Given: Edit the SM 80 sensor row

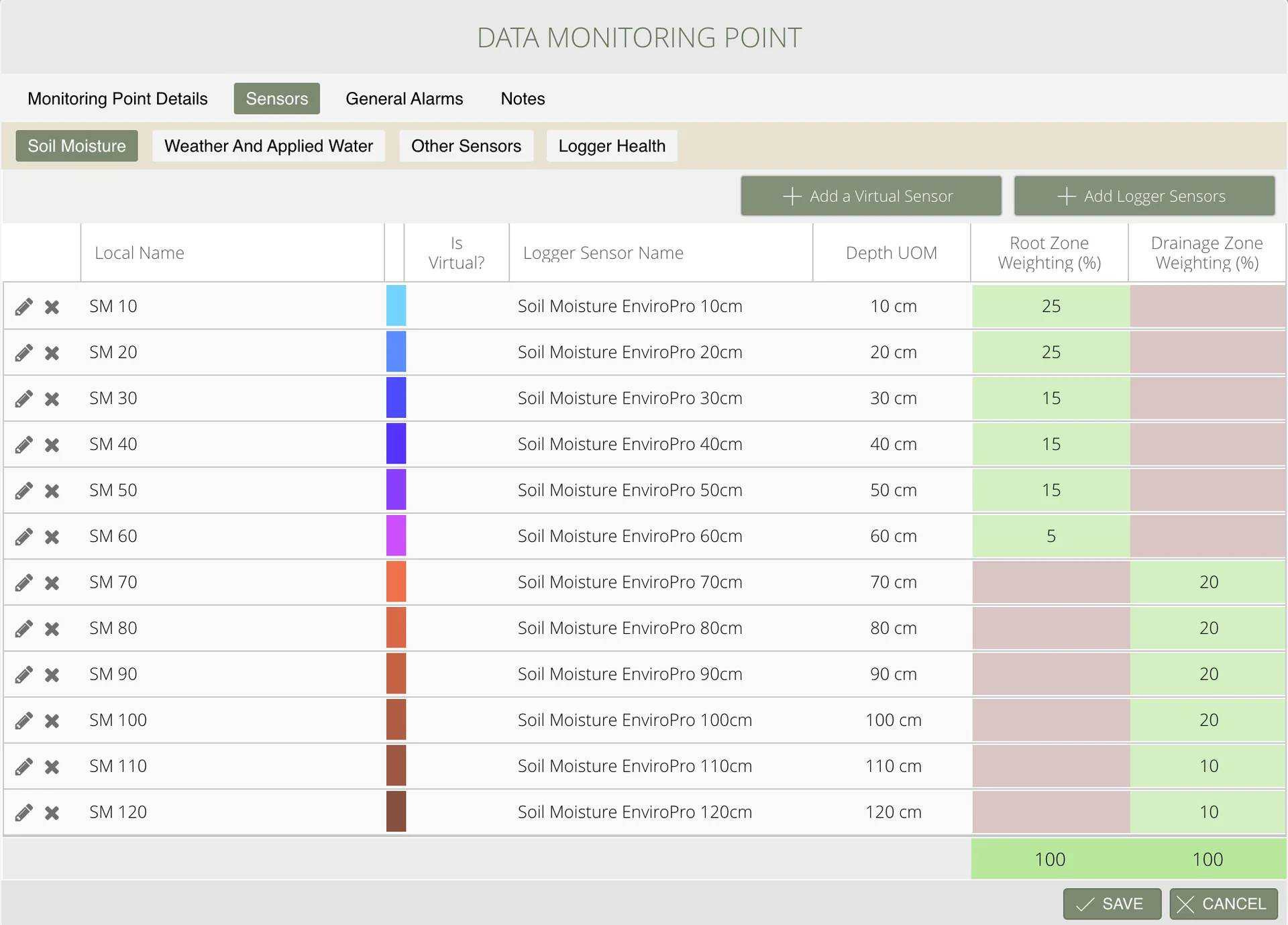Looking at the screenshot, I should tap(24, 629).
